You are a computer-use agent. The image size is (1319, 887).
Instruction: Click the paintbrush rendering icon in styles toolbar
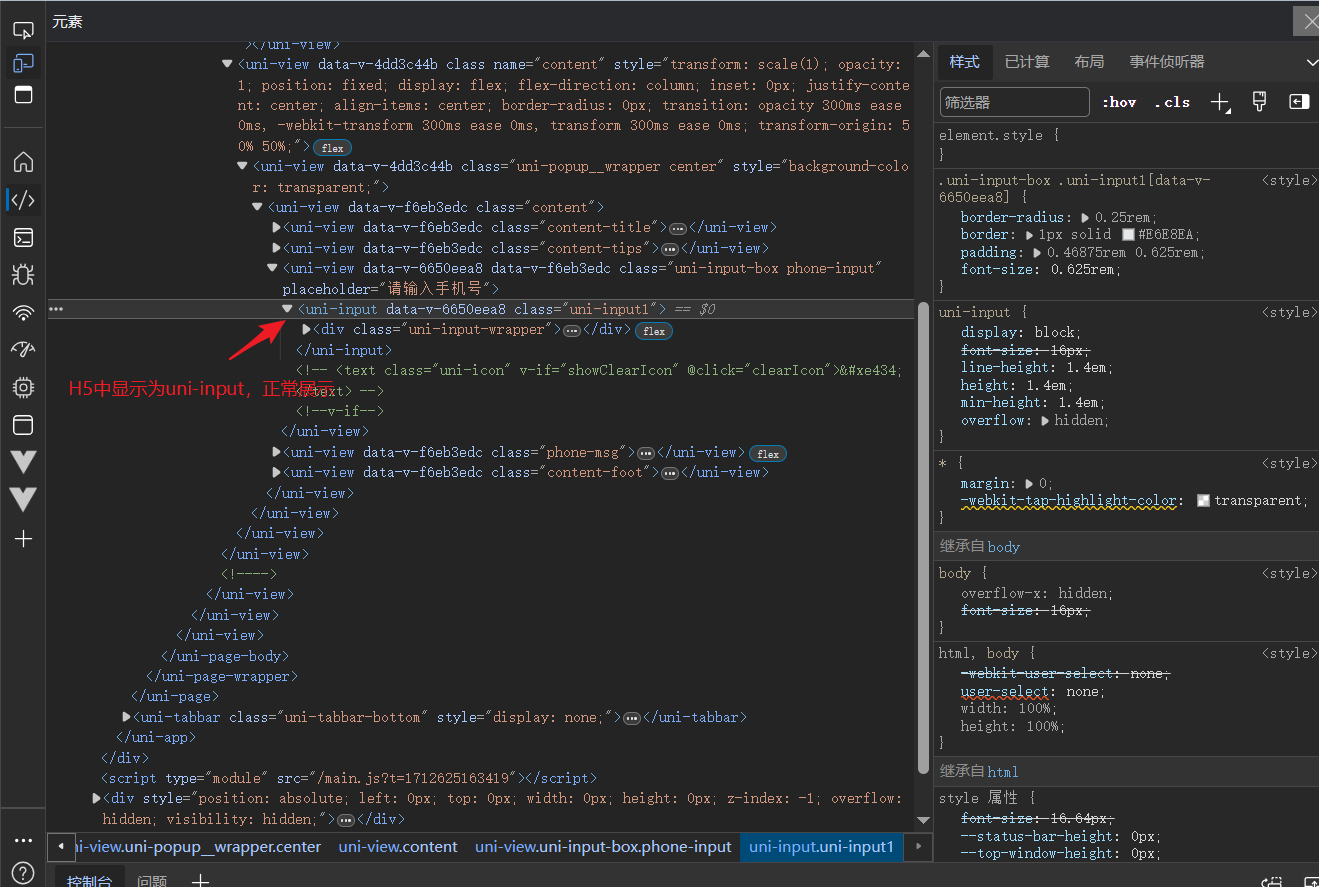point(1259,102)
